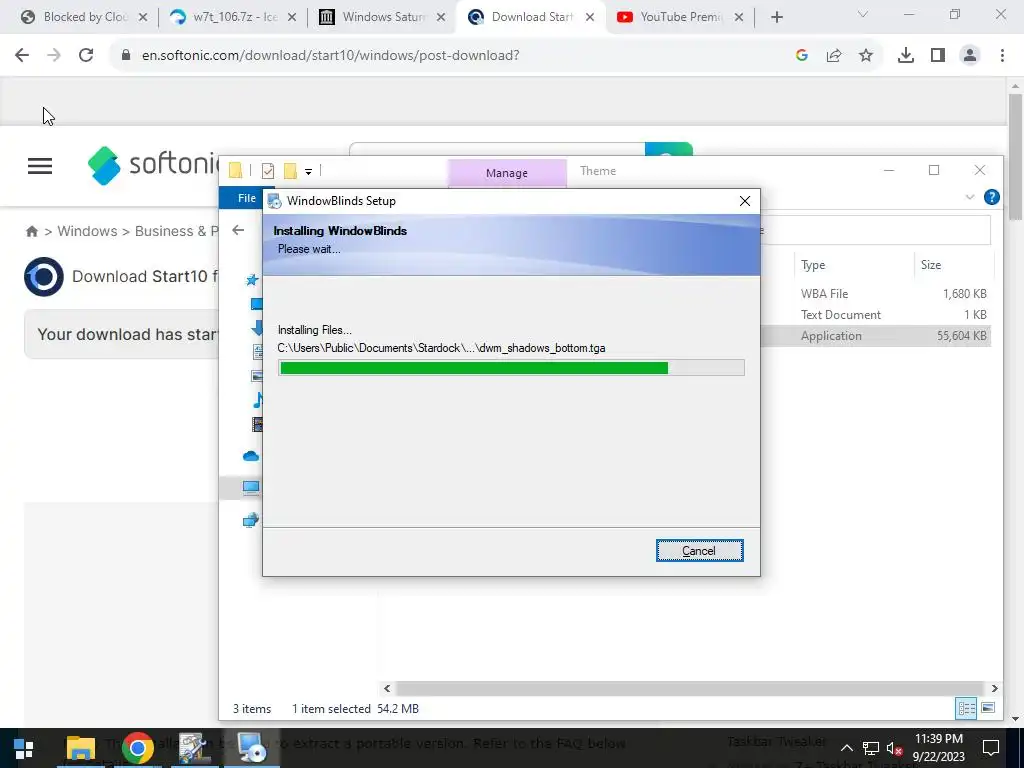The image size is (1024, 768).
Task: Open the Manage ribbon tab in Explorer
Action: [x=507, y=173]
